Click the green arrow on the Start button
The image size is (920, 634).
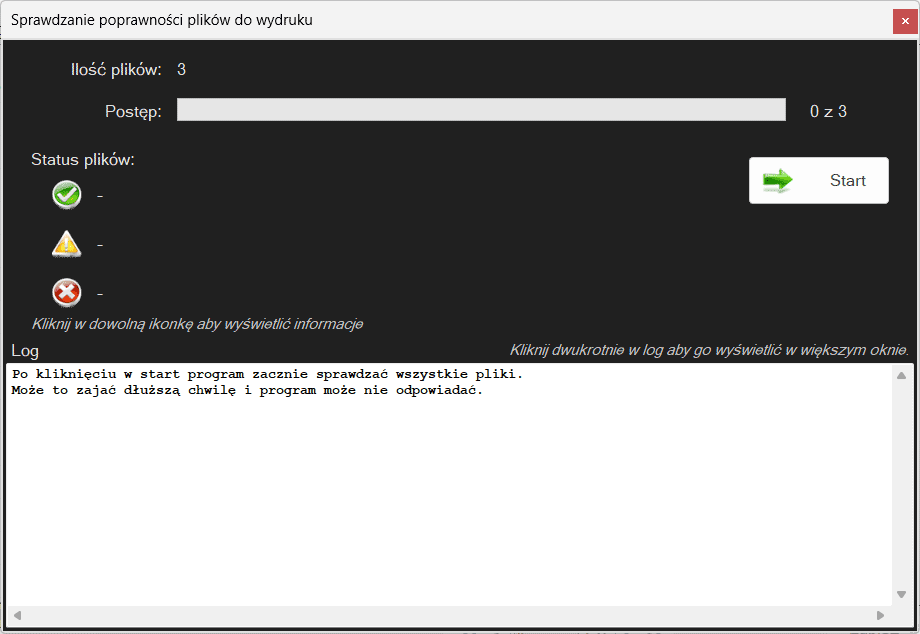(778, 180)
